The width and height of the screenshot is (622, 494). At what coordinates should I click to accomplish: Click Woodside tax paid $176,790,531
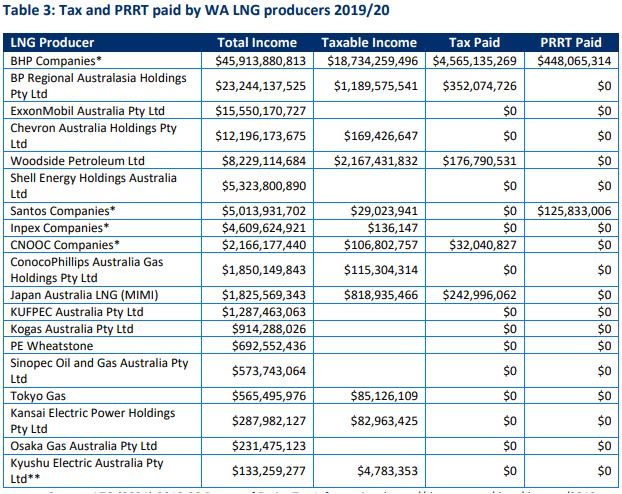point(480,161)
